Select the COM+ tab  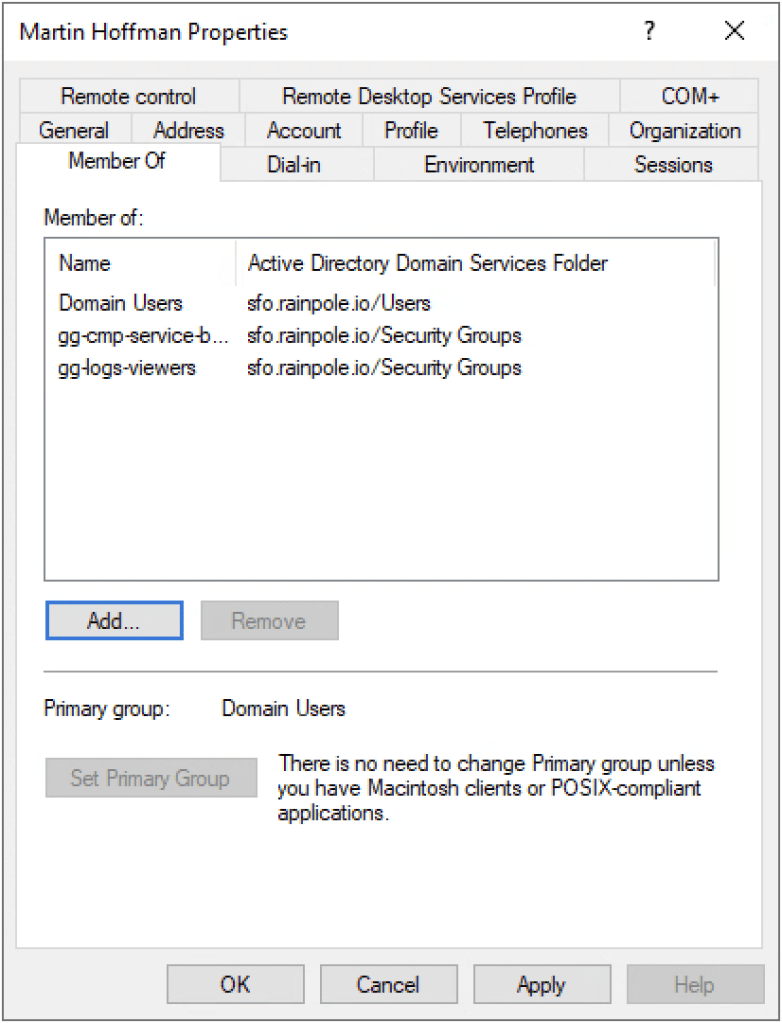coord(689,97)
